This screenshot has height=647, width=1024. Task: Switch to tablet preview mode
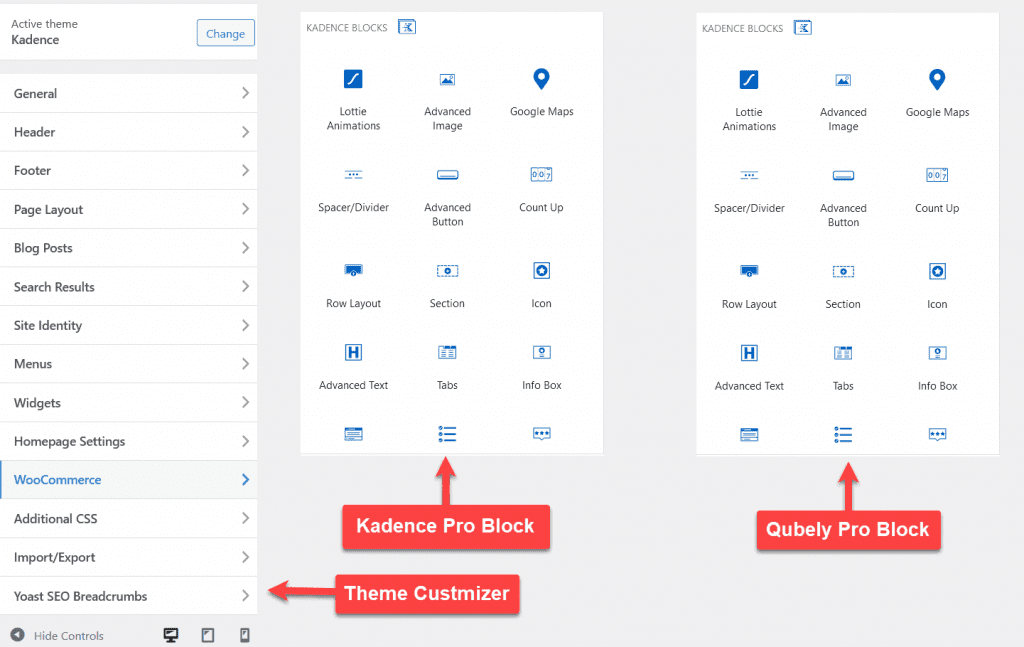(208, 635)
